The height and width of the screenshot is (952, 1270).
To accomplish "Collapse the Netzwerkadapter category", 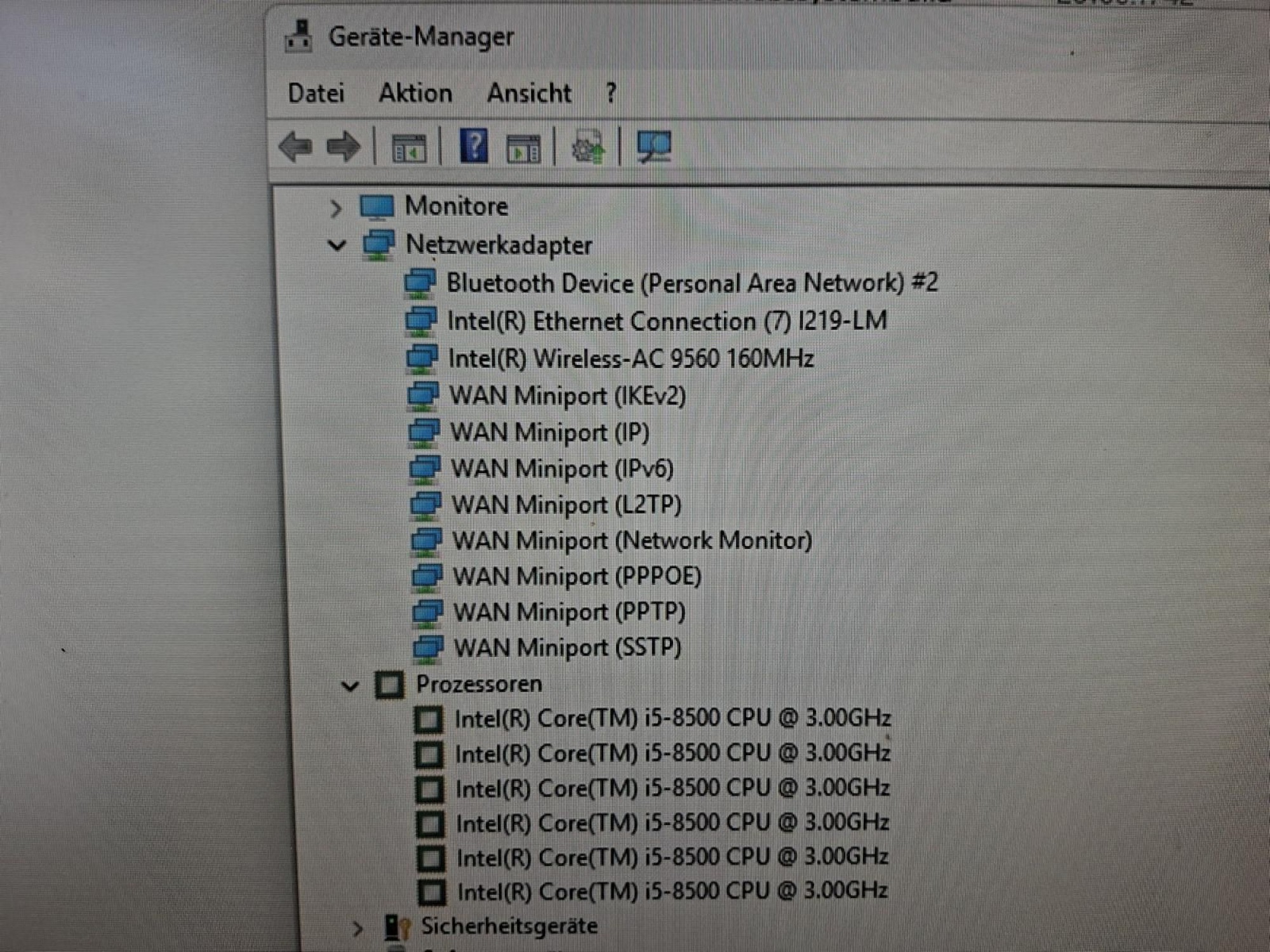I will click(x=337, y=245).
